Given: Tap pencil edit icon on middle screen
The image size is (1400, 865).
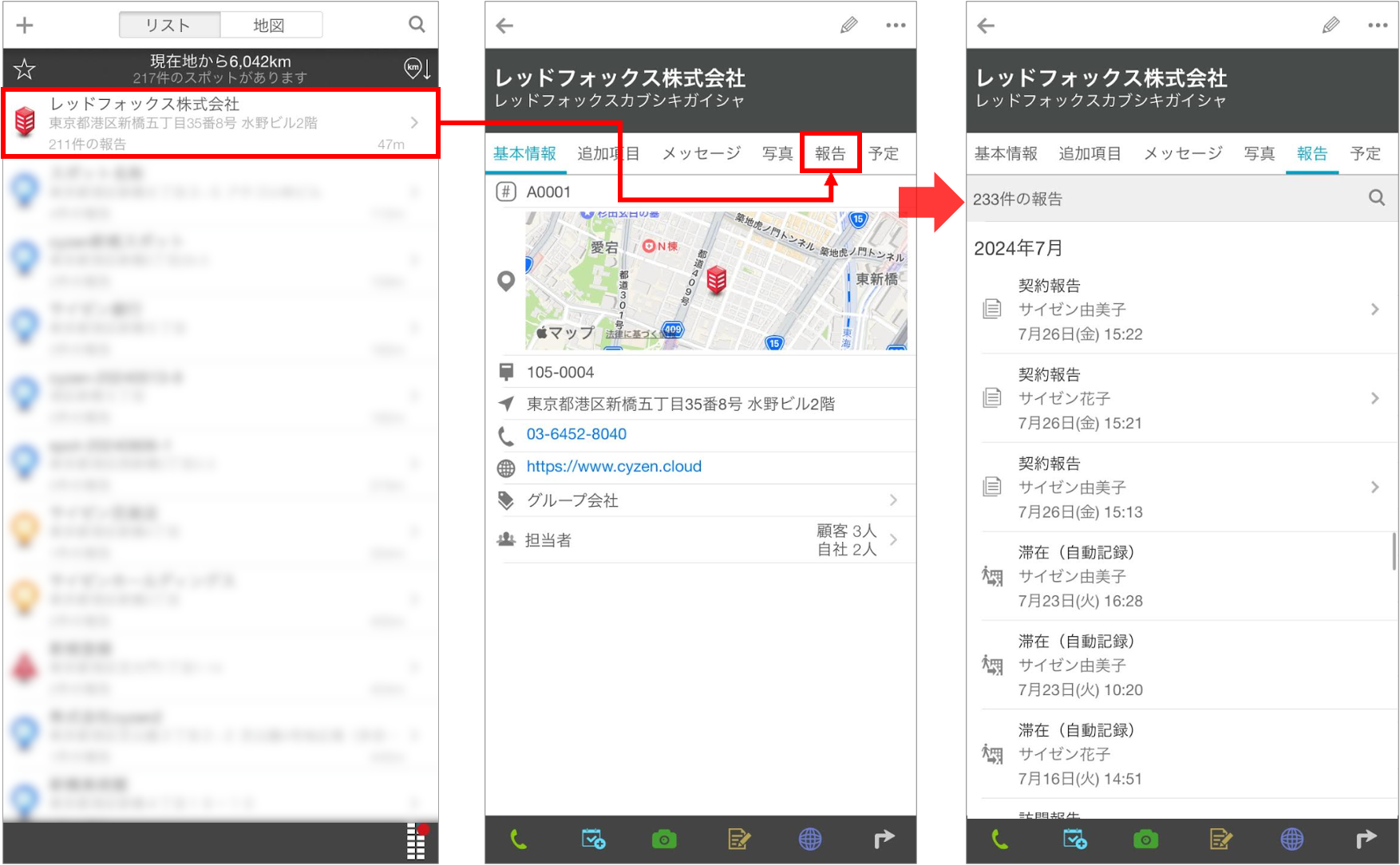Looking at the screenshot, I should (849, 26).
